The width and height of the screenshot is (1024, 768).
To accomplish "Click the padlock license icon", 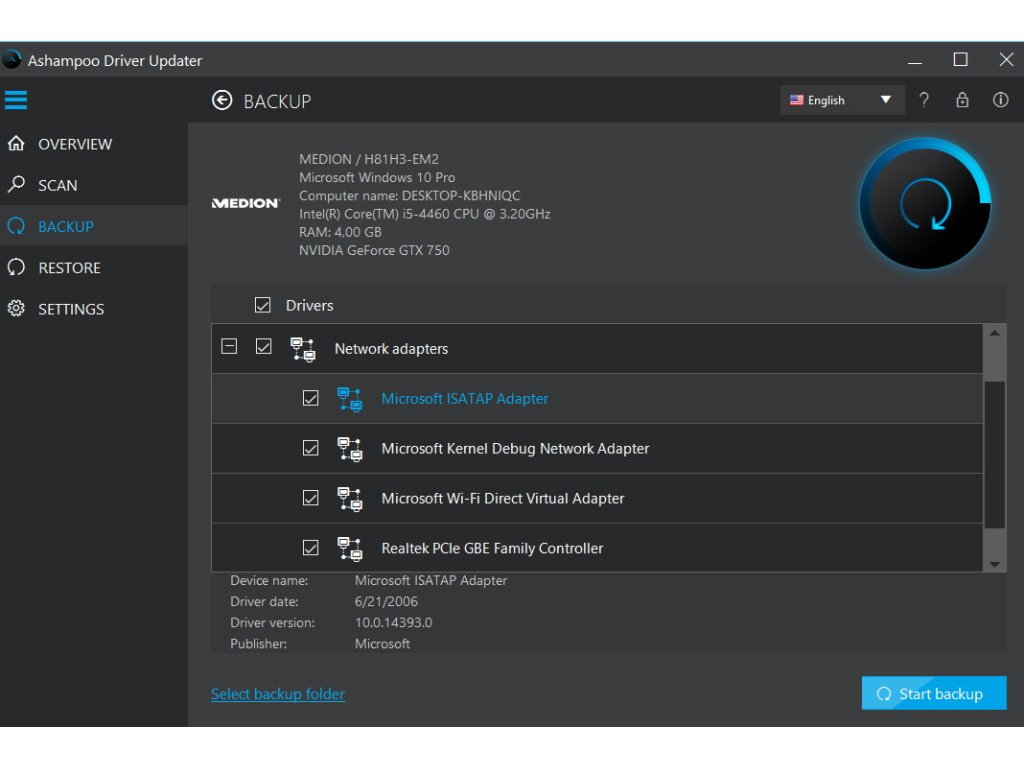I will (962, 100).
